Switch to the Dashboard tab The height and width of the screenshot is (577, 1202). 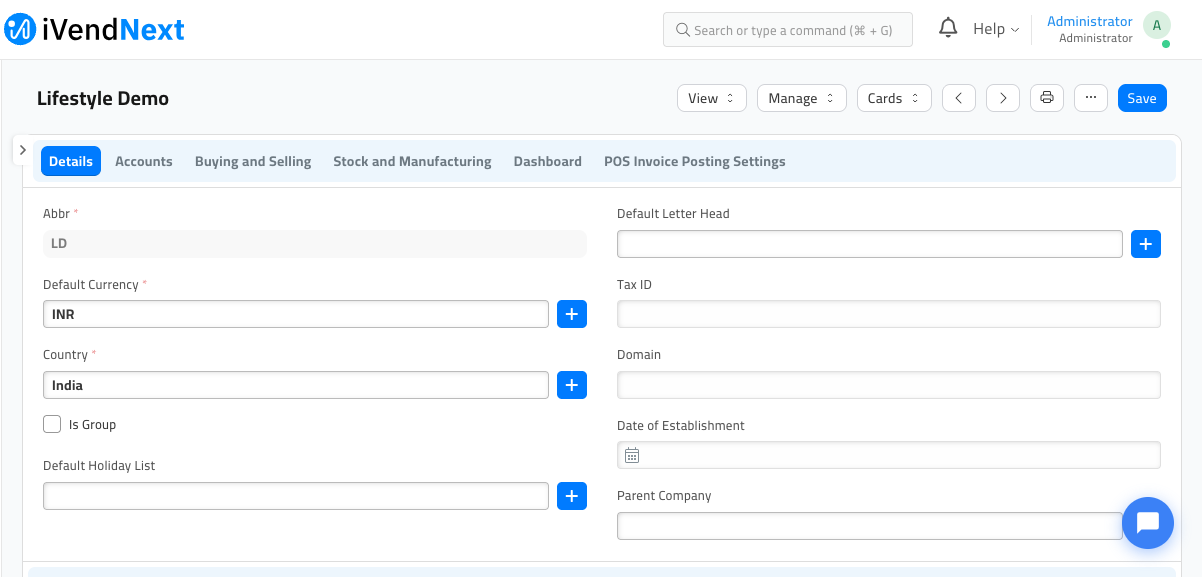click(548, 161)
